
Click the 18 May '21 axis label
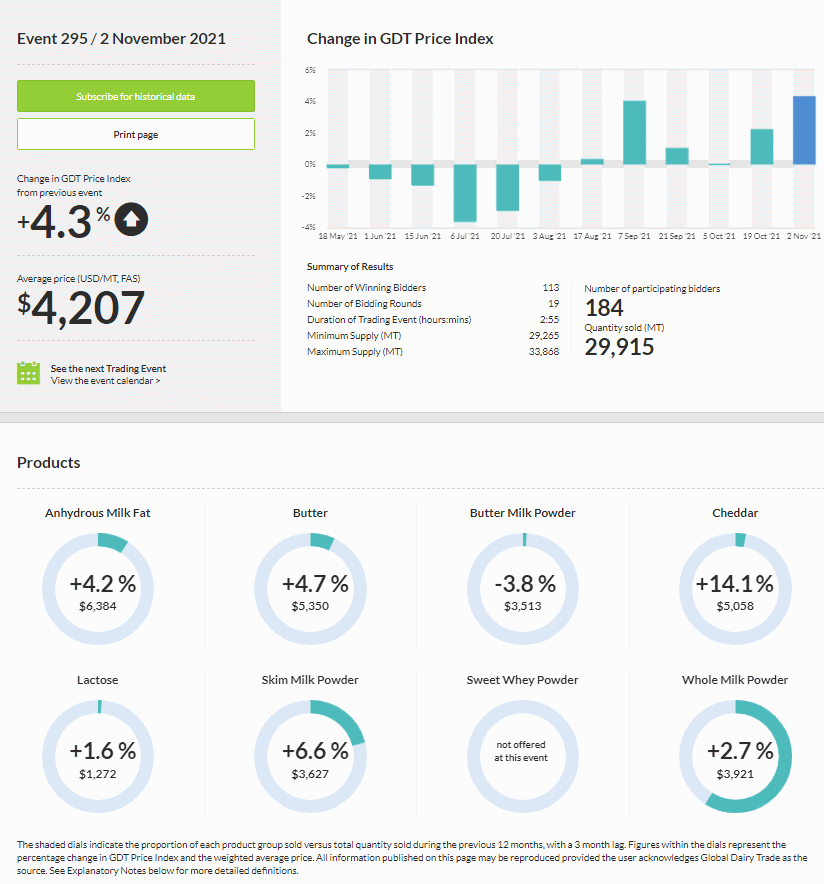(338, 236)
